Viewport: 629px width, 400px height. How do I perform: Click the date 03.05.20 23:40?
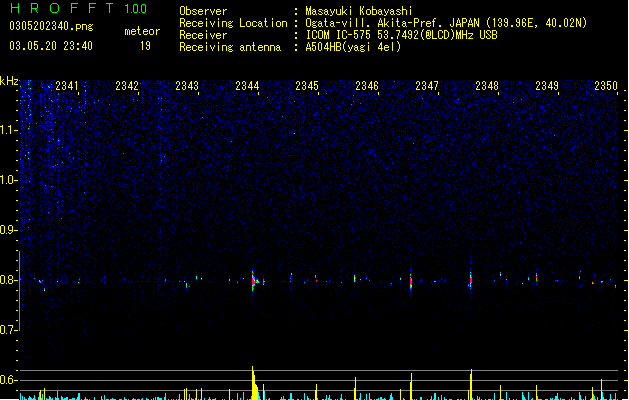(x=51, y=46)
